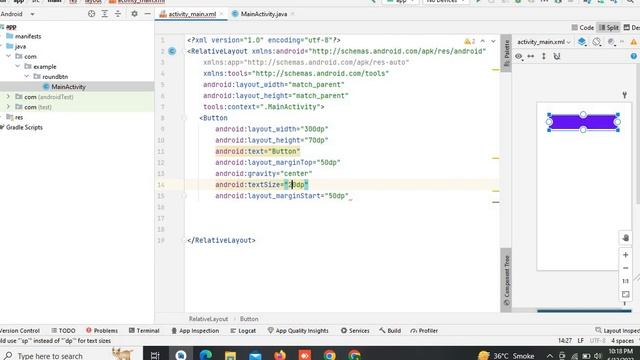Toggle view options eye icon
The height and width of the screenshot is (360, 640).
(x=518, y=56)
